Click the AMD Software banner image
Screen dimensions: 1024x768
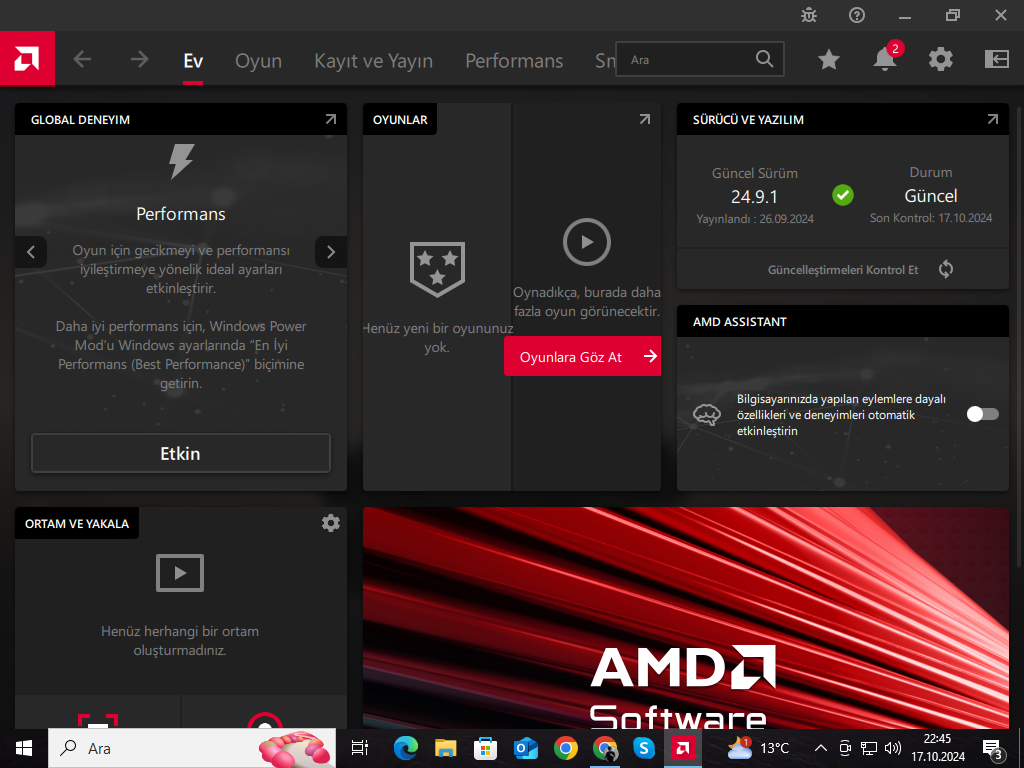point(686,618)
